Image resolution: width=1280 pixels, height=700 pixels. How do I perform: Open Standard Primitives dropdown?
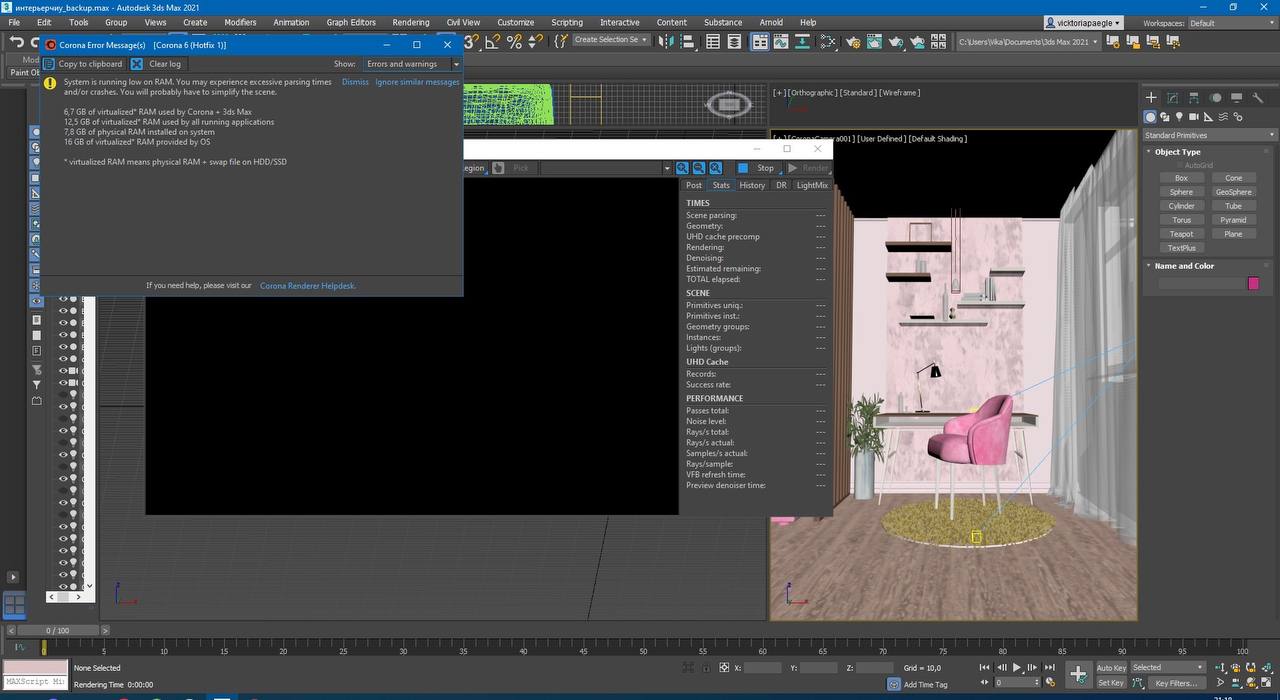tap(1210, 135)
